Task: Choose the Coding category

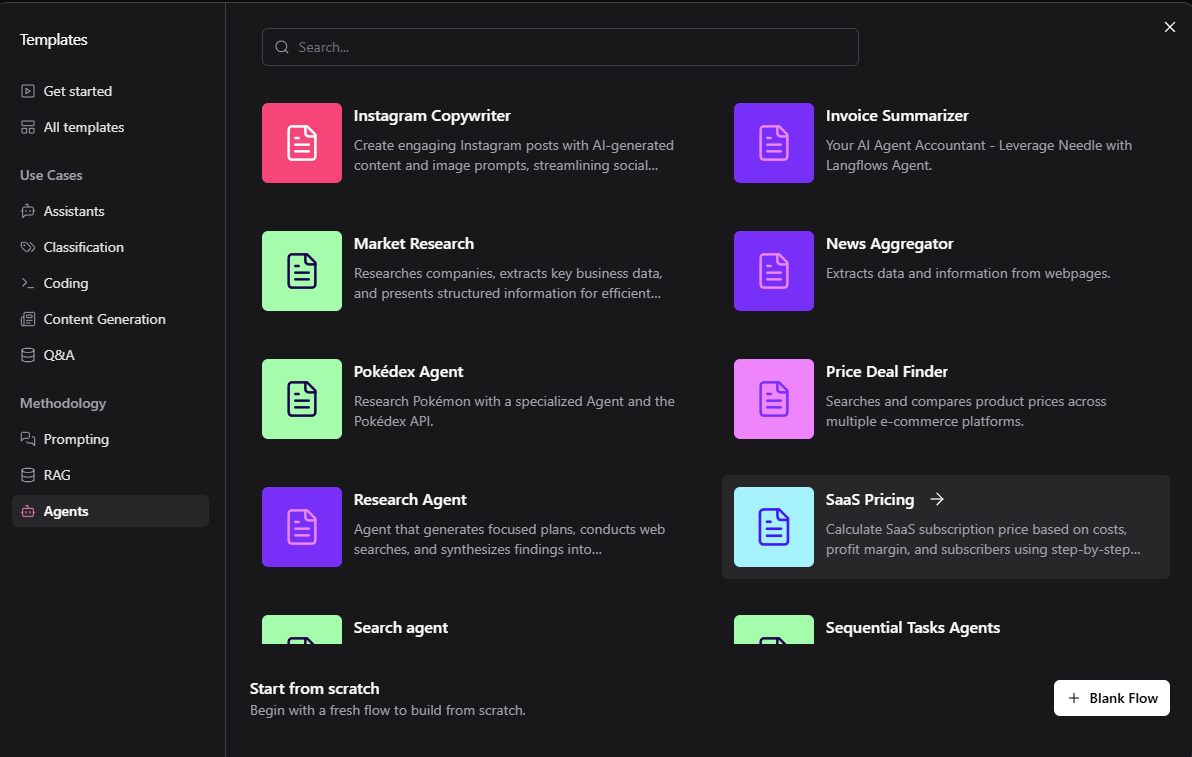Action: click(x=65, y=283)
